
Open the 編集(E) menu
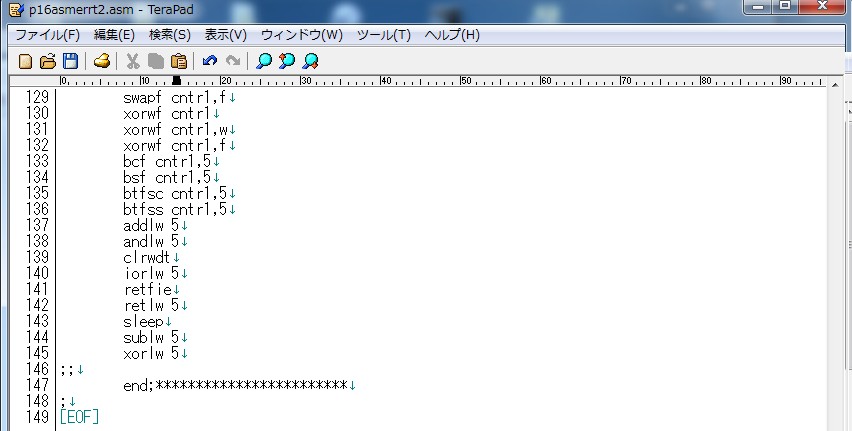tap(114, 35)
